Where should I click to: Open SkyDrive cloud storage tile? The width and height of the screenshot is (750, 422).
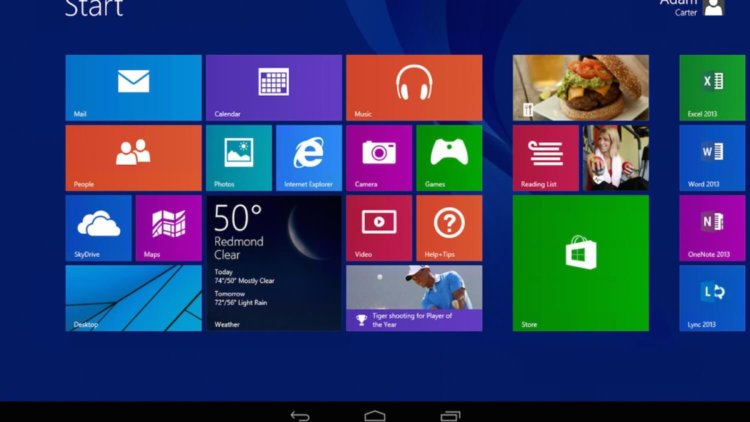point(98,228)
